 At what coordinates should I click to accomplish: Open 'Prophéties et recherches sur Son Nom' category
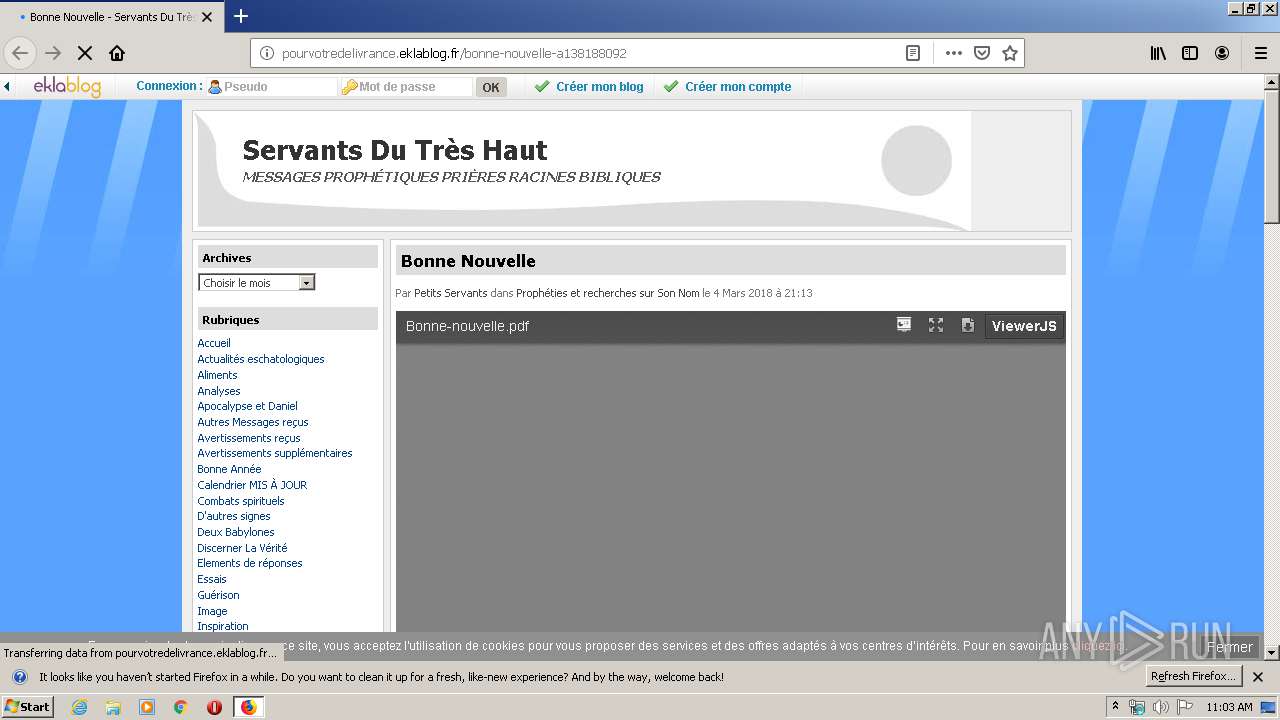point(608,293)
